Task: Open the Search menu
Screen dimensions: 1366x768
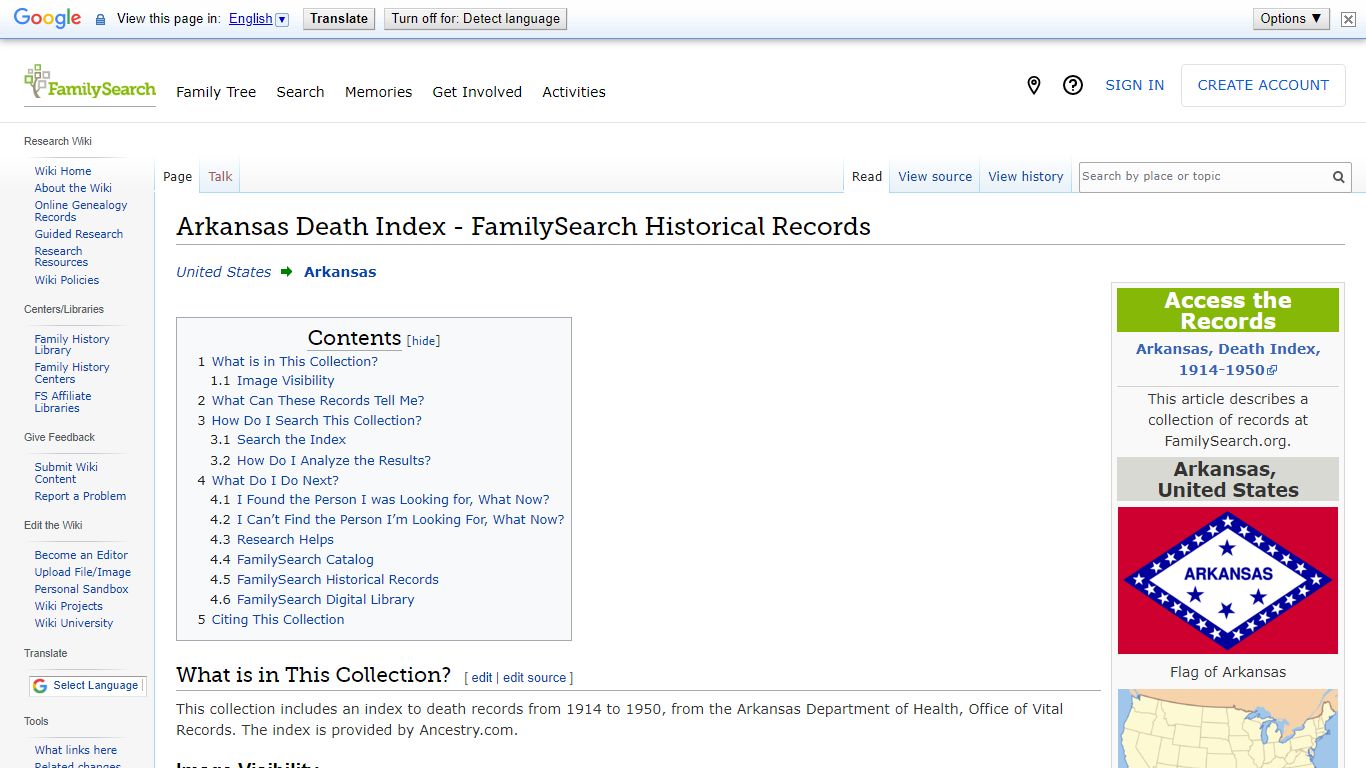Action: click(x=300, y=92)
